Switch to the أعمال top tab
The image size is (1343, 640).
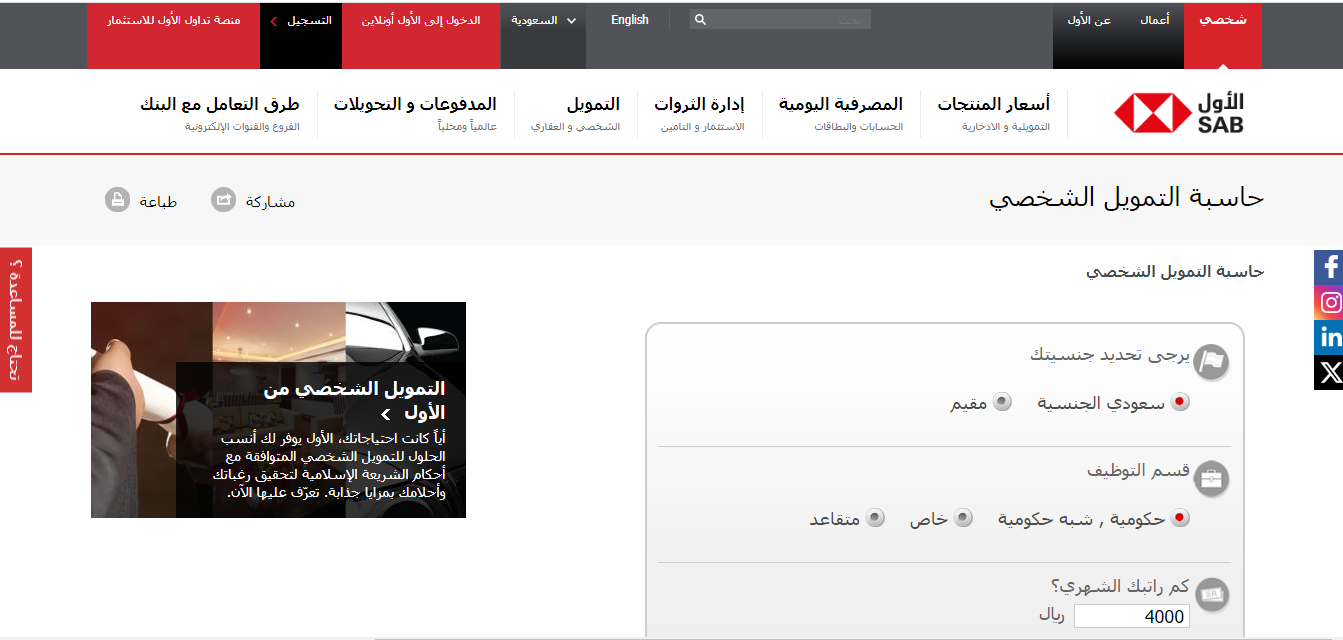coord(1155,20)
